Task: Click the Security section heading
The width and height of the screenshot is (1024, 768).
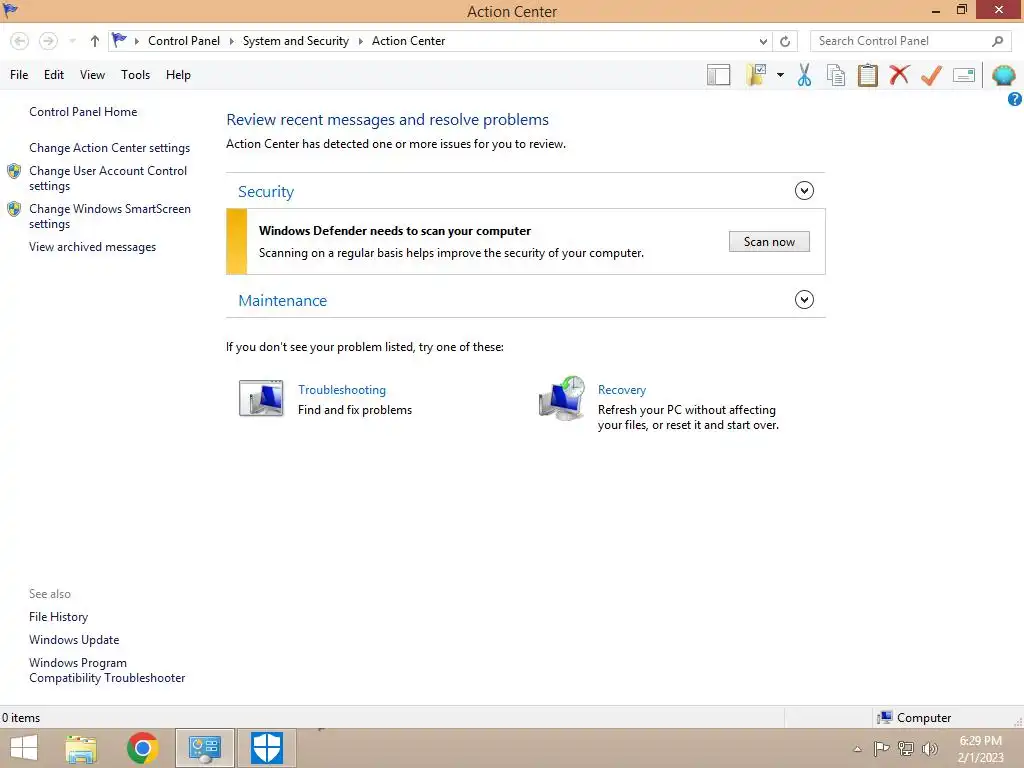Action: coord(266,191)
